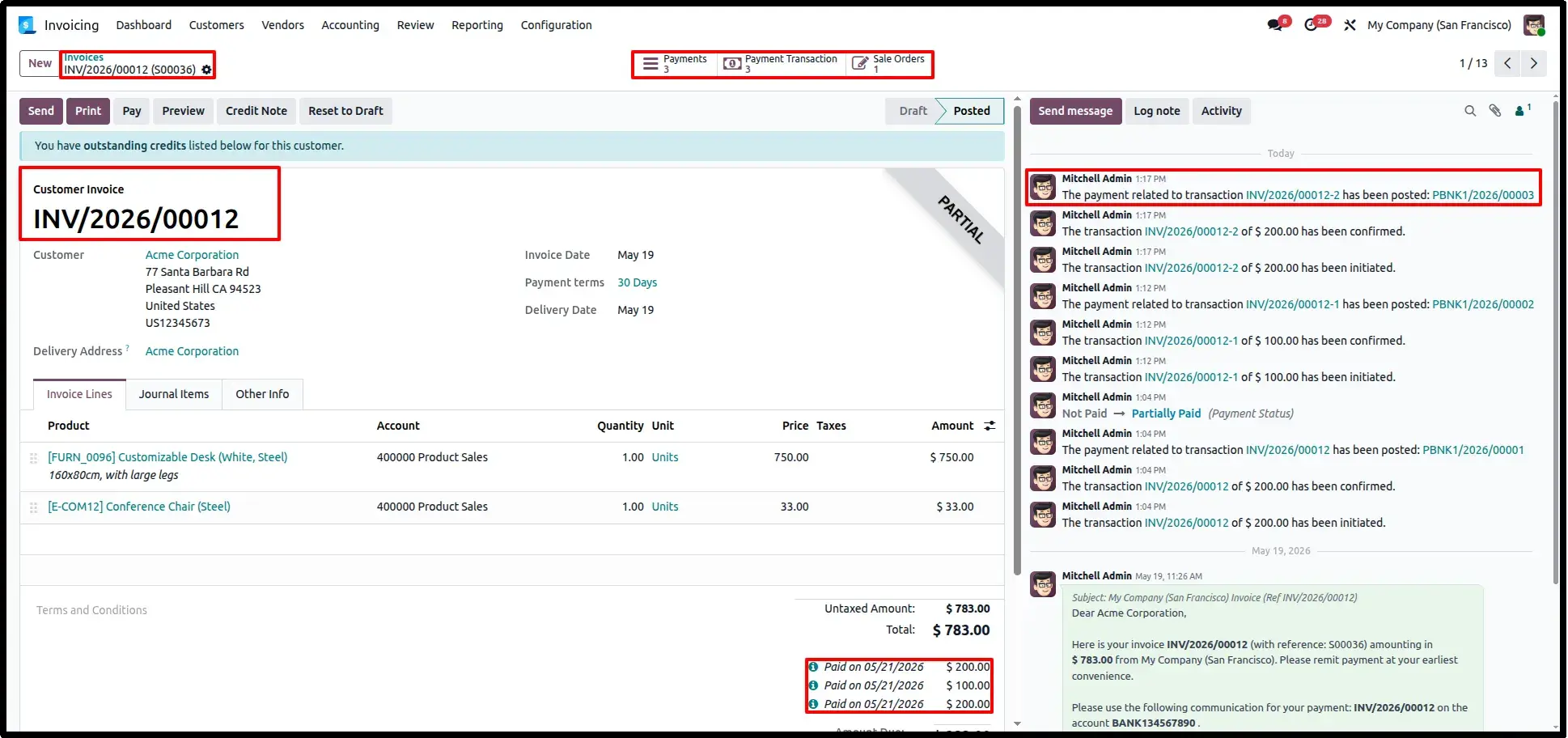Open the Review menu
Image resolution: width=1568 pixels, height=738 pixels.
click(415, 25)
